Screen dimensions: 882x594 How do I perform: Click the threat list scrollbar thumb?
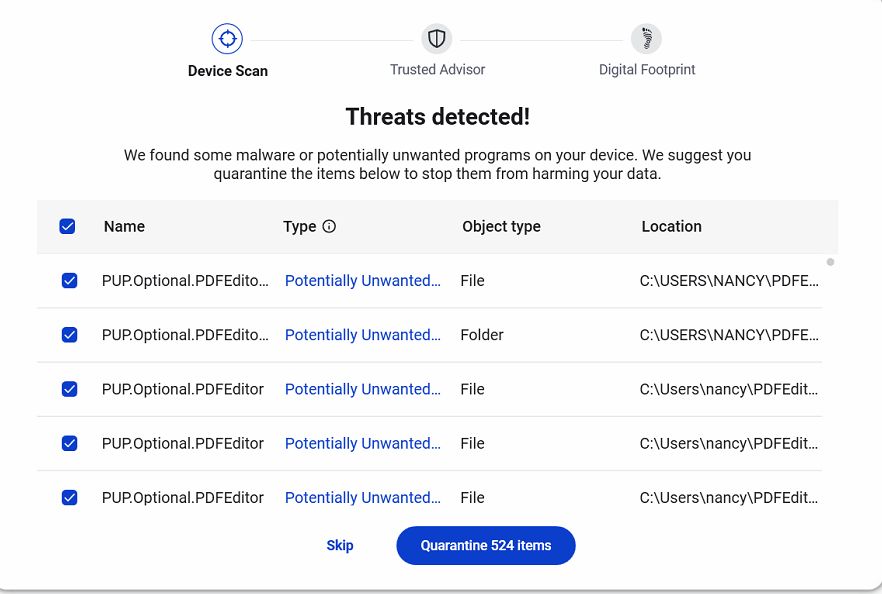(x=830, y=262)
